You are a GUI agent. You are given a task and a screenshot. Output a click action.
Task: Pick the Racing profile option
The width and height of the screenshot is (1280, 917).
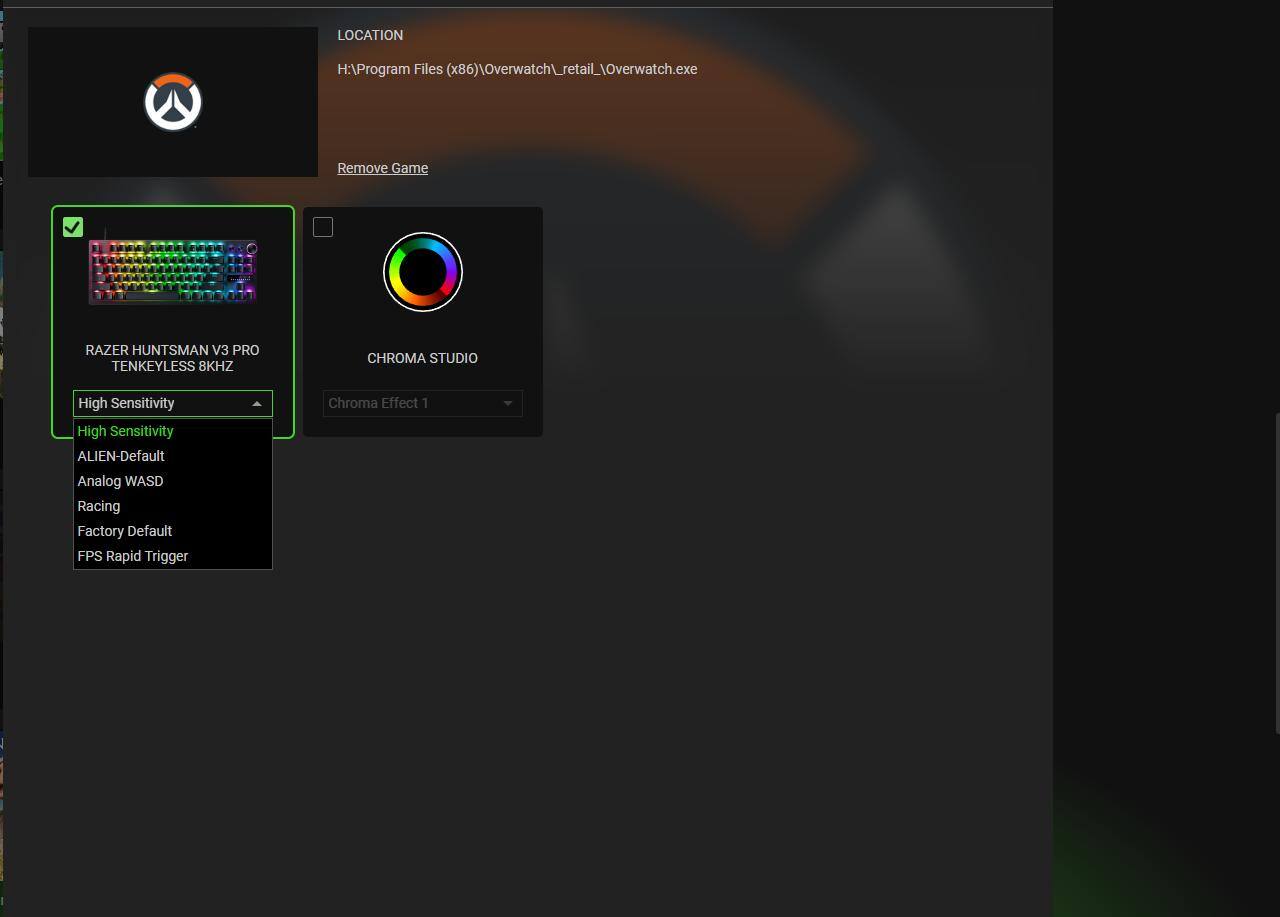99,506
